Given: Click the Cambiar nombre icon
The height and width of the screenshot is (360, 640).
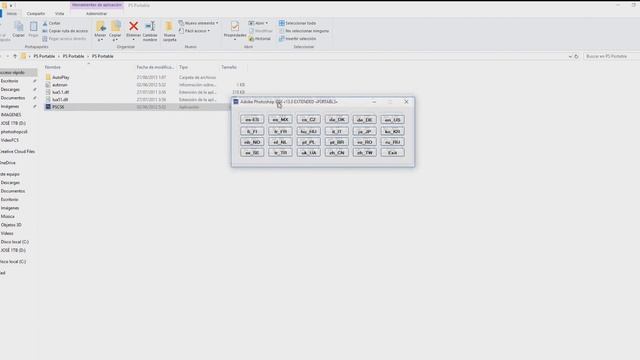Looking at the screenshot, I should pyautogui.click(x=150, y=27).
